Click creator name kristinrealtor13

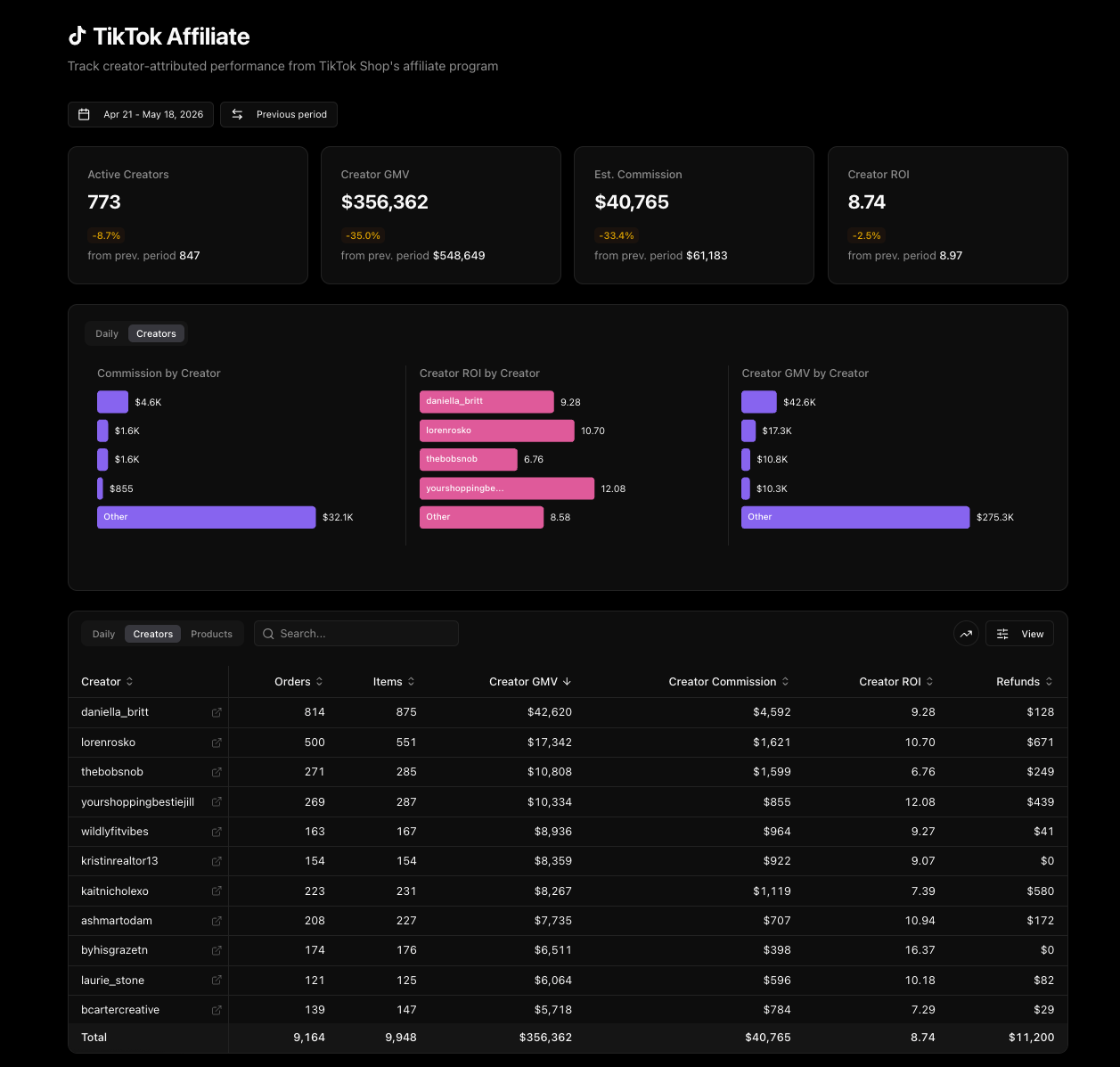pyautogui.click(x=119, y=861)
